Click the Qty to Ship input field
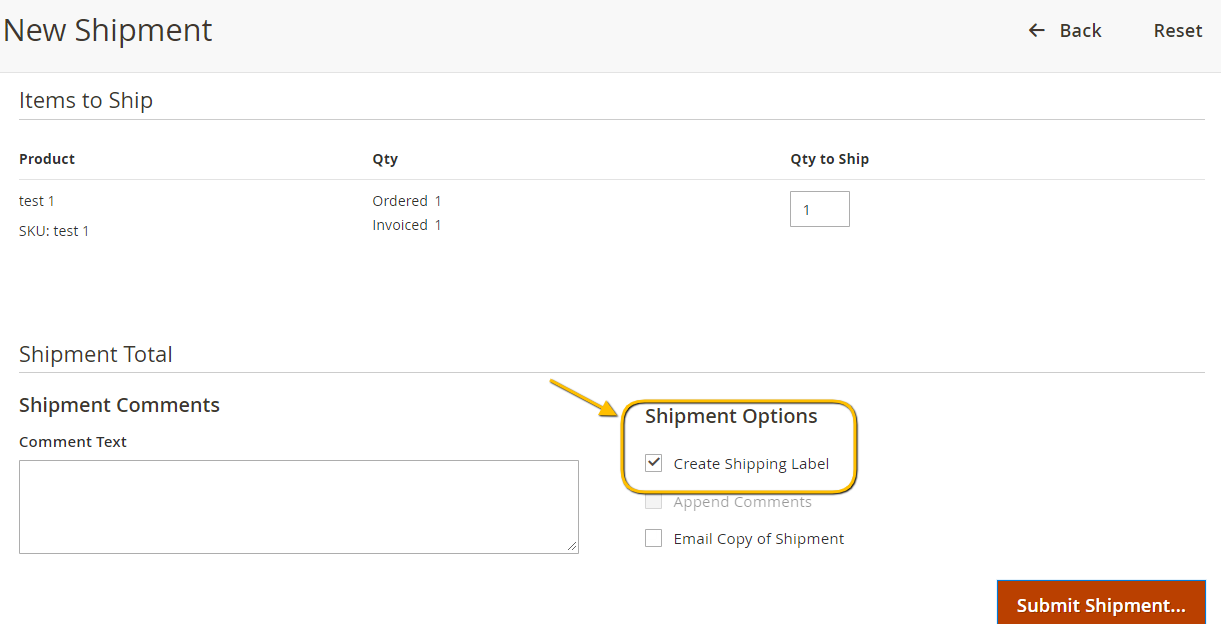 coord(820,209)
